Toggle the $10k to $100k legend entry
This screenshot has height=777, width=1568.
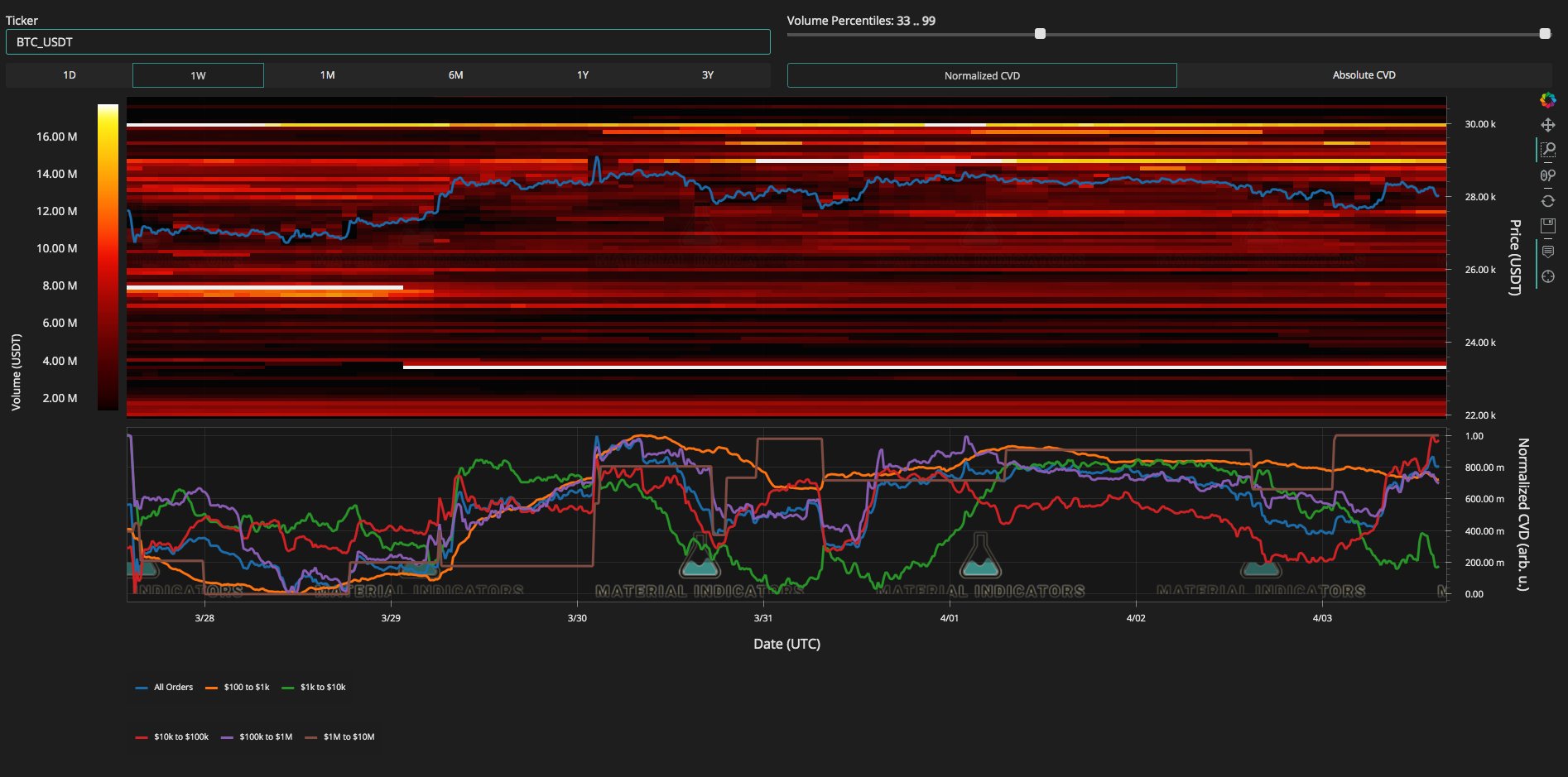tap(172, 737)
